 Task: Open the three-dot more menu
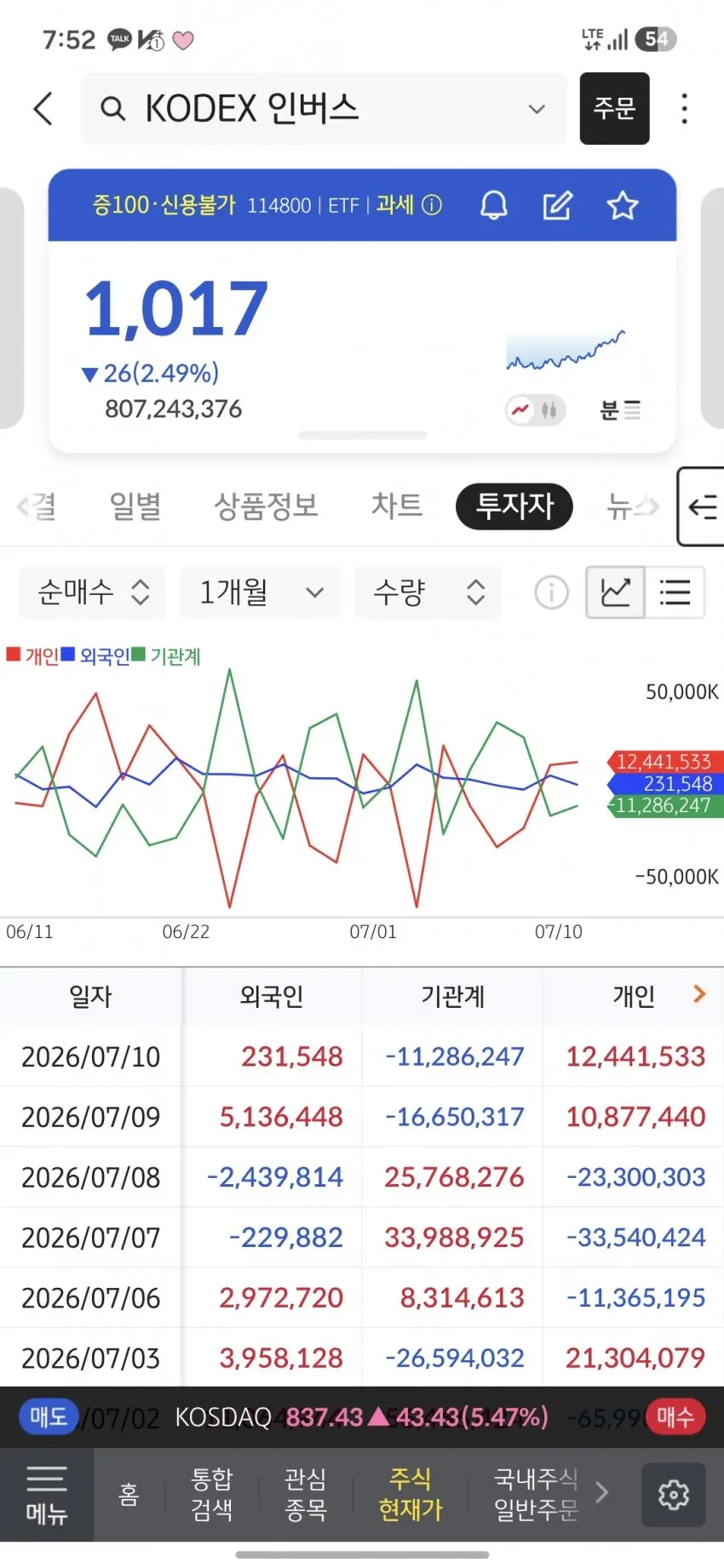pos(684,109)
